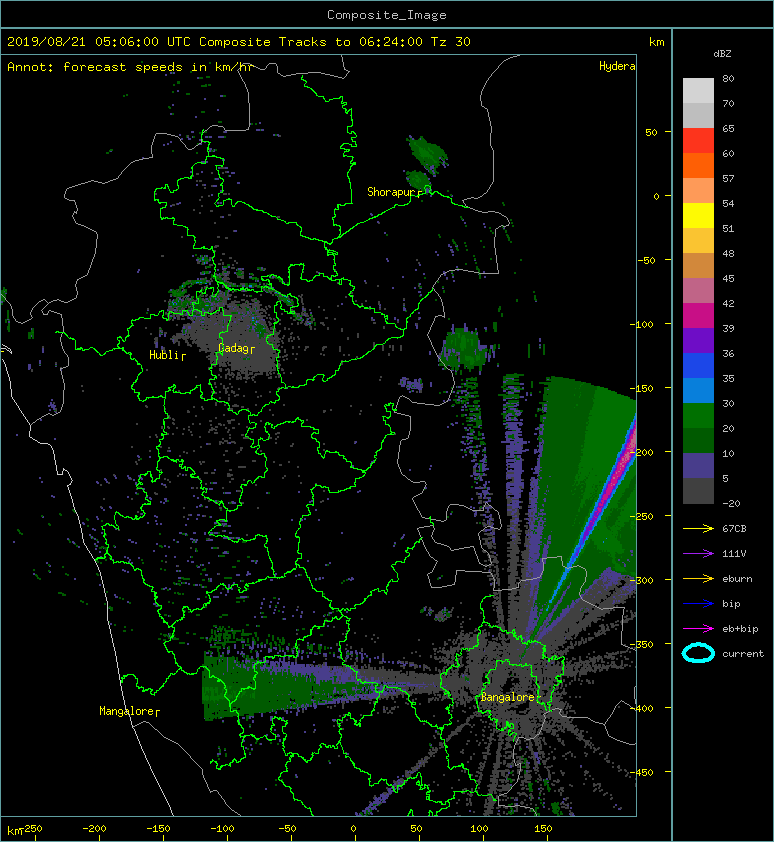Click the 80 value on the dBZ scale

(728, 78)
